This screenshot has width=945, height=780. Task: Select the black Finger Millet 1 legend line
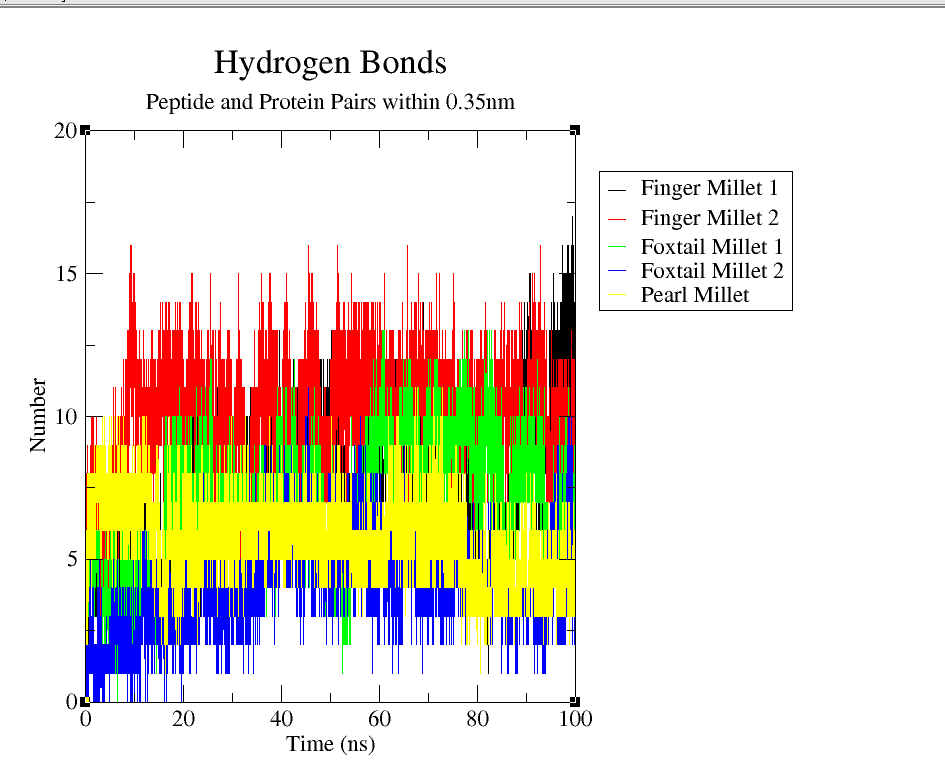tap(617, 189)
